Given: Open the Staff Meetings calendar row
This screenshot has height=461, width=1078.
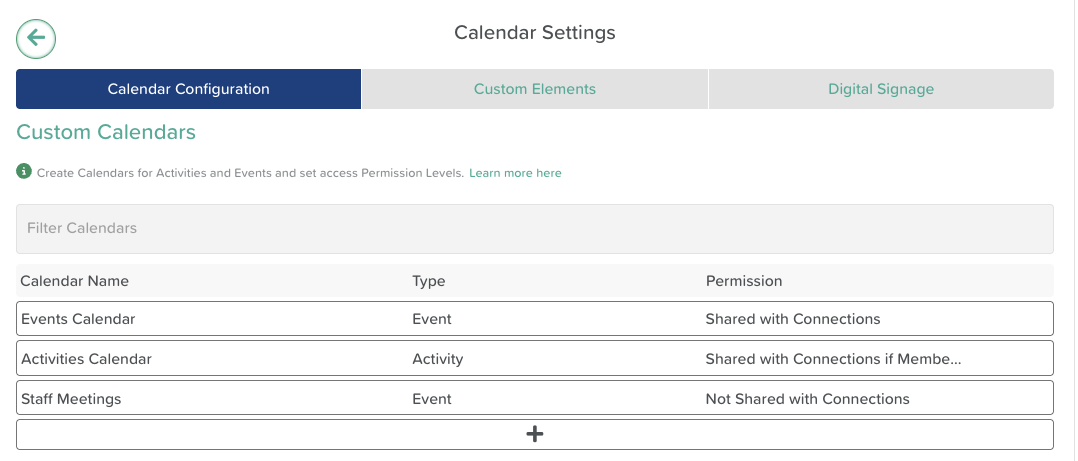Looking at the screenshot, I should (71, 399).
